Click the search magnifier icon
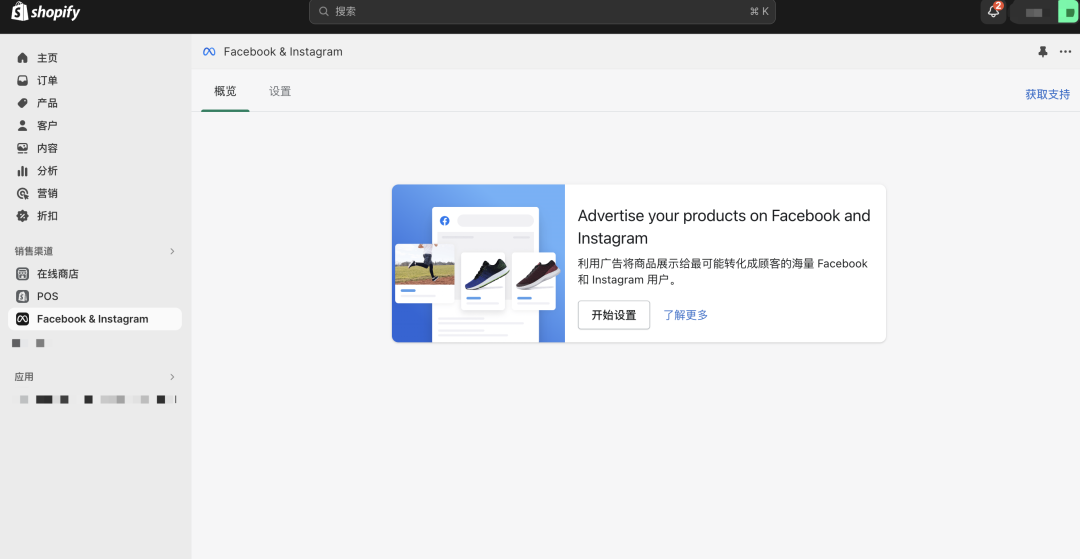The image size is (1080, 559). [324, 12]
